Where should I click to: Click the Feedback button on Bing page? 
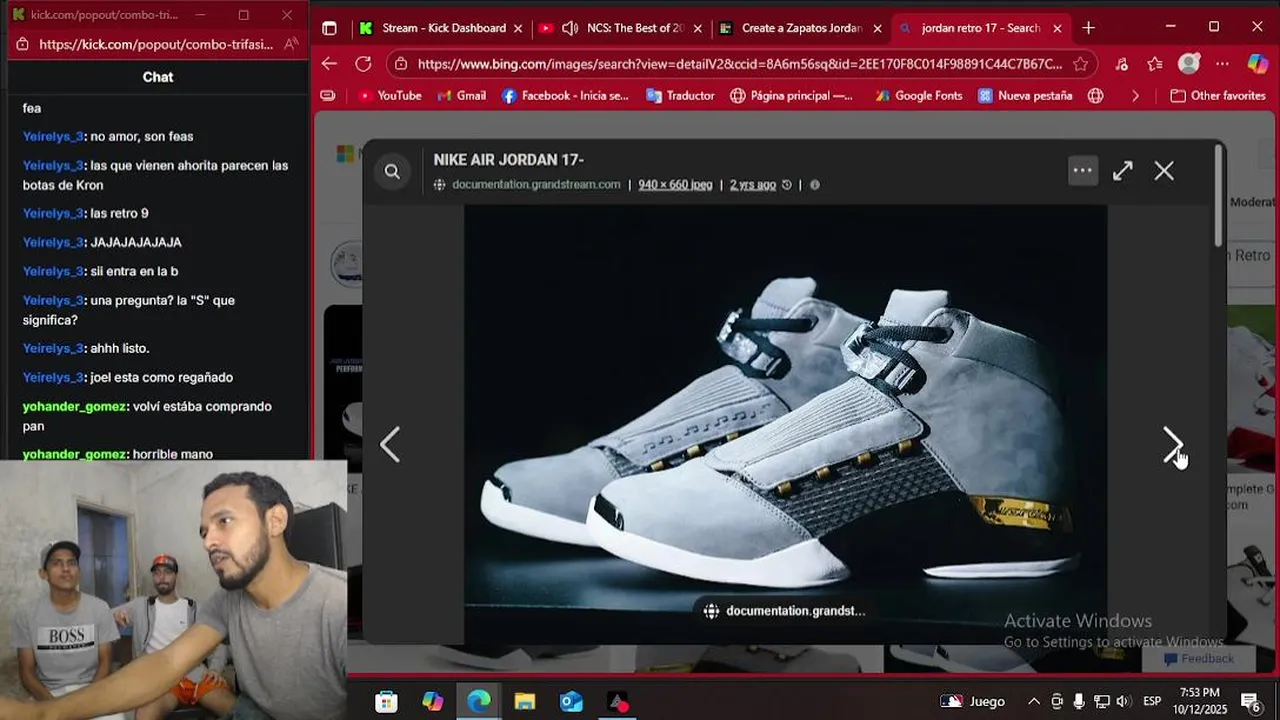1198,658
